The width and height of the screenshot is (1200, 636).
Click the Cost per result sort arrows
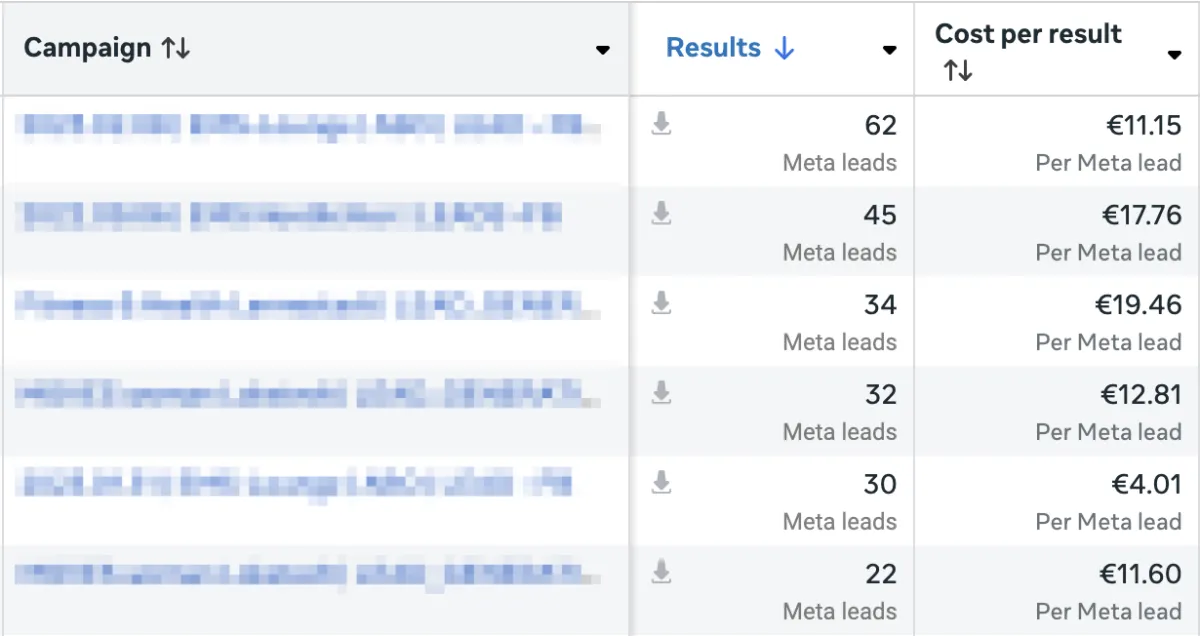point(957,71)
